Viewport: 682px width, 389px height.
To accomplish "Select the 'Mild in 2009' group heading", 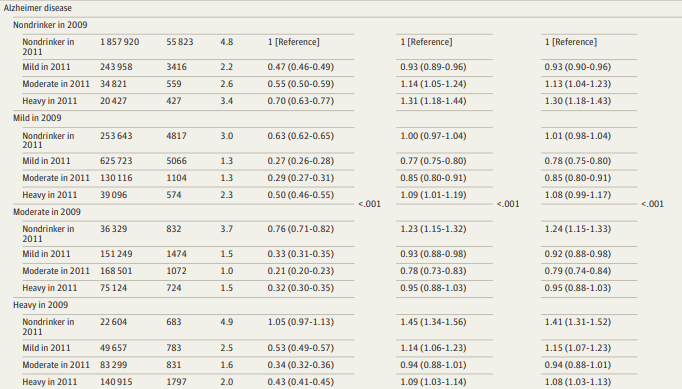I will (37, 118).
